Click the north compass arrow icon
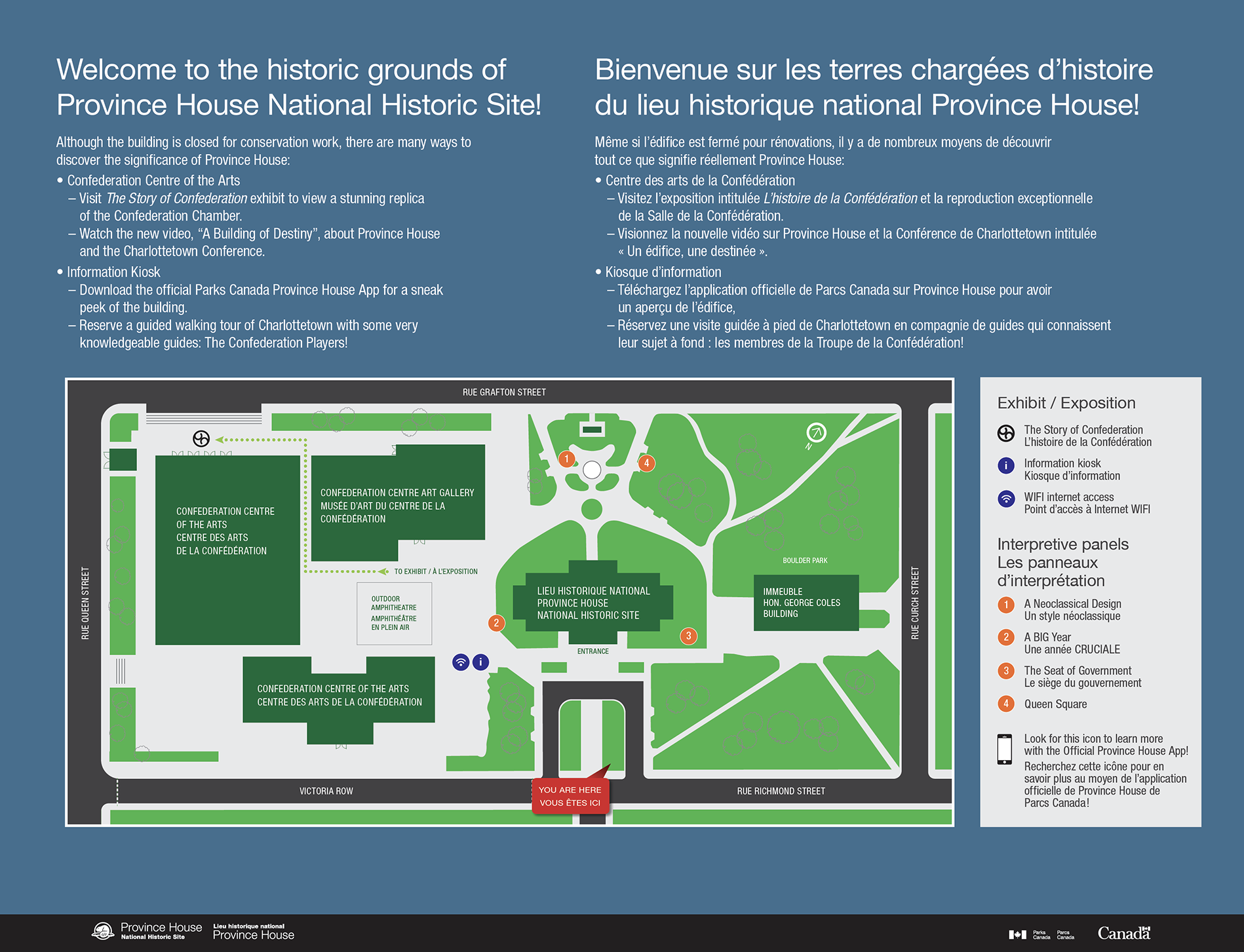1244x952 pixels. click(815, 432)
